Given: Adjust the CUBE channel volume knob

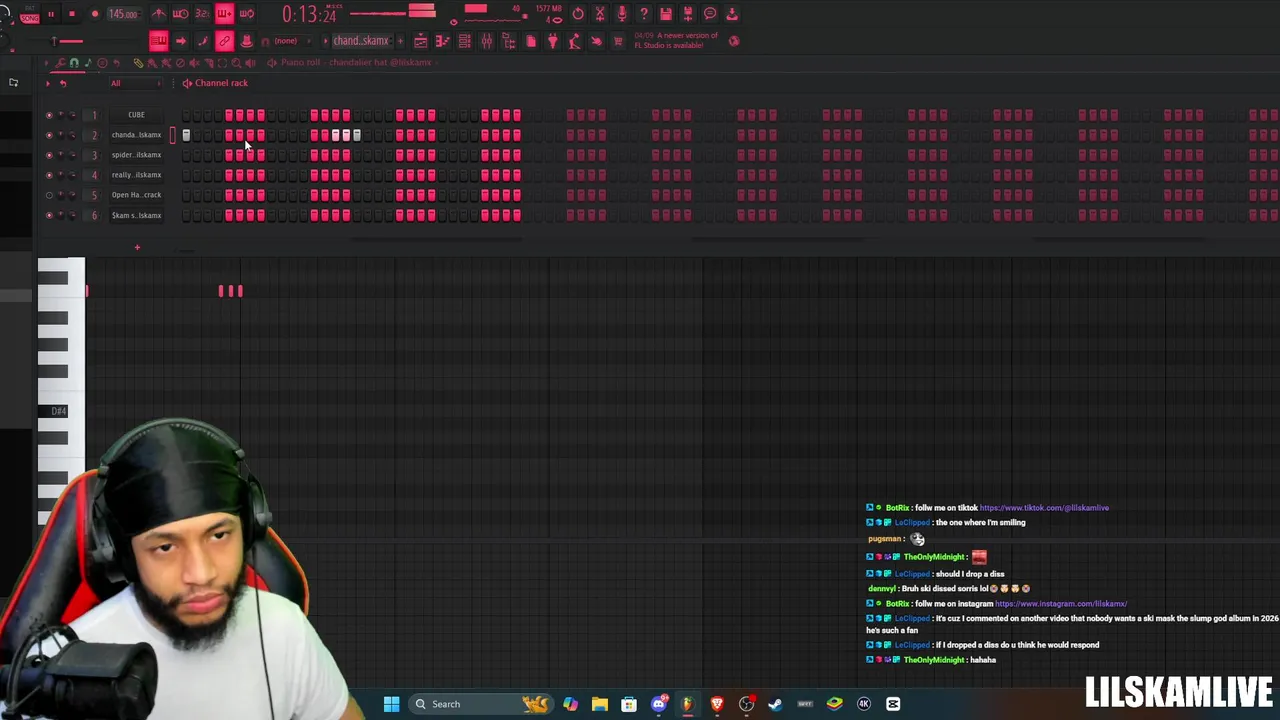Looking at the screenshot, I should tap(73, 115).
